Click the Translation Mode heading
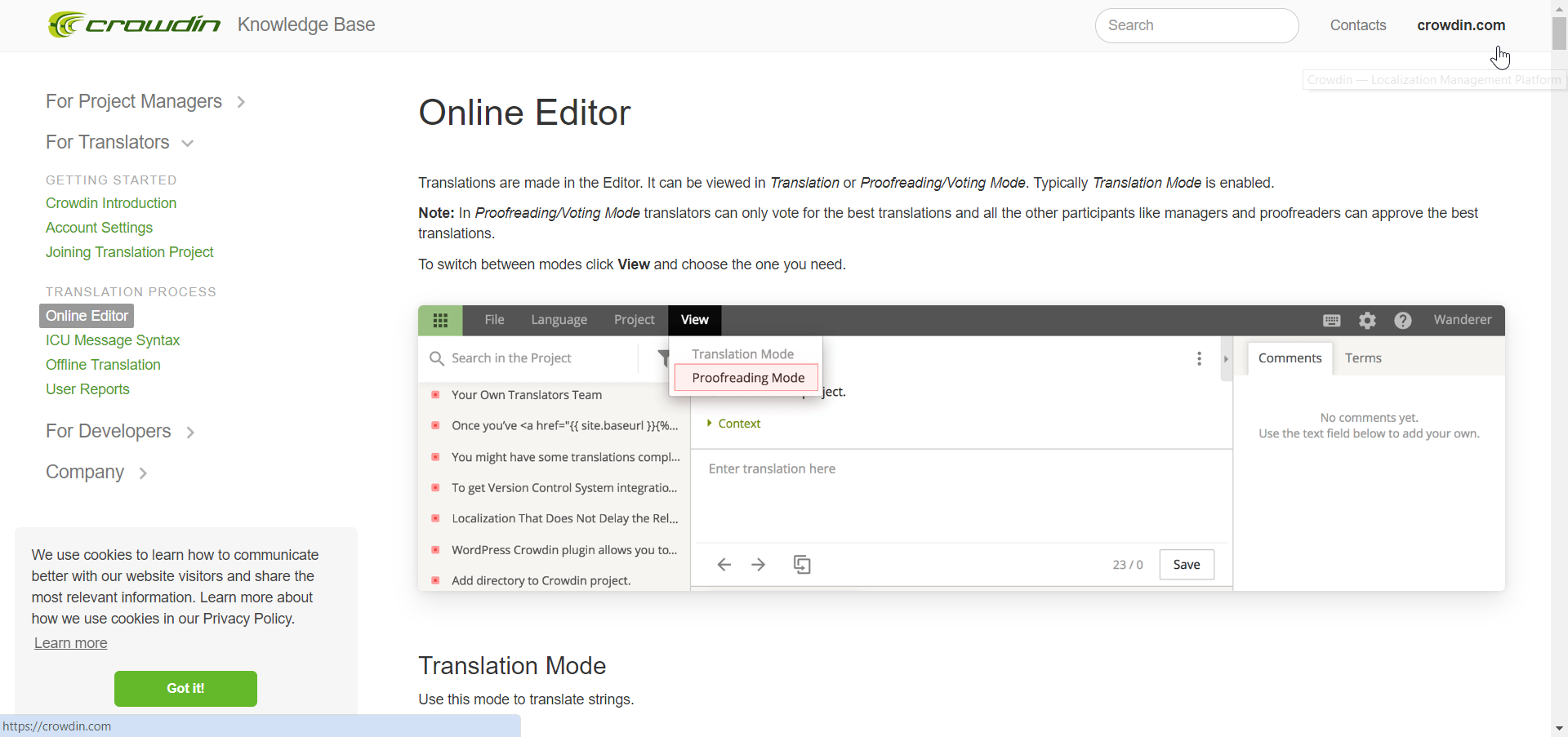The image size is (1568, 737). [512, 666]
